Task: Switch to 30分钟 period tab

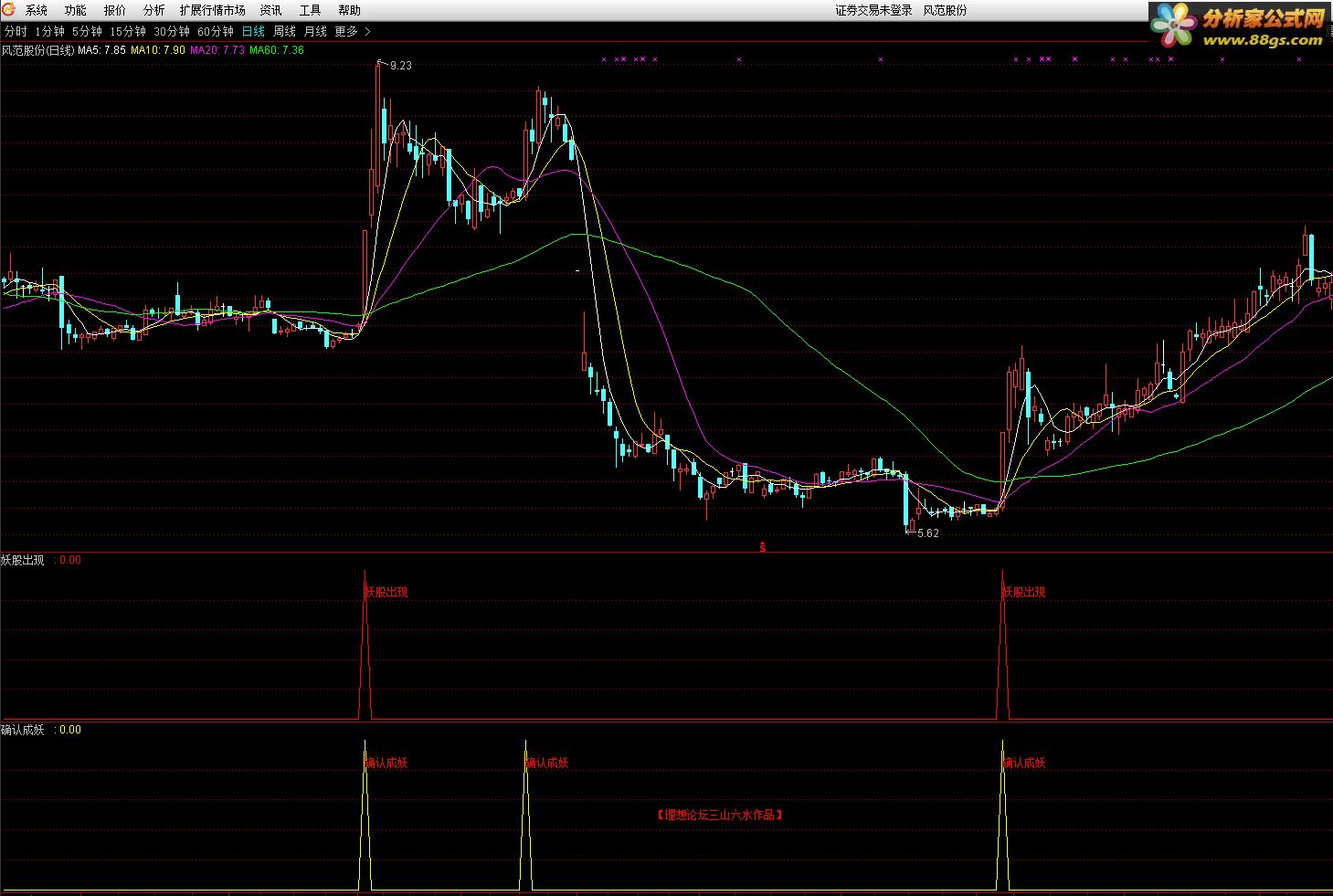Action: [x=172, y=31]
